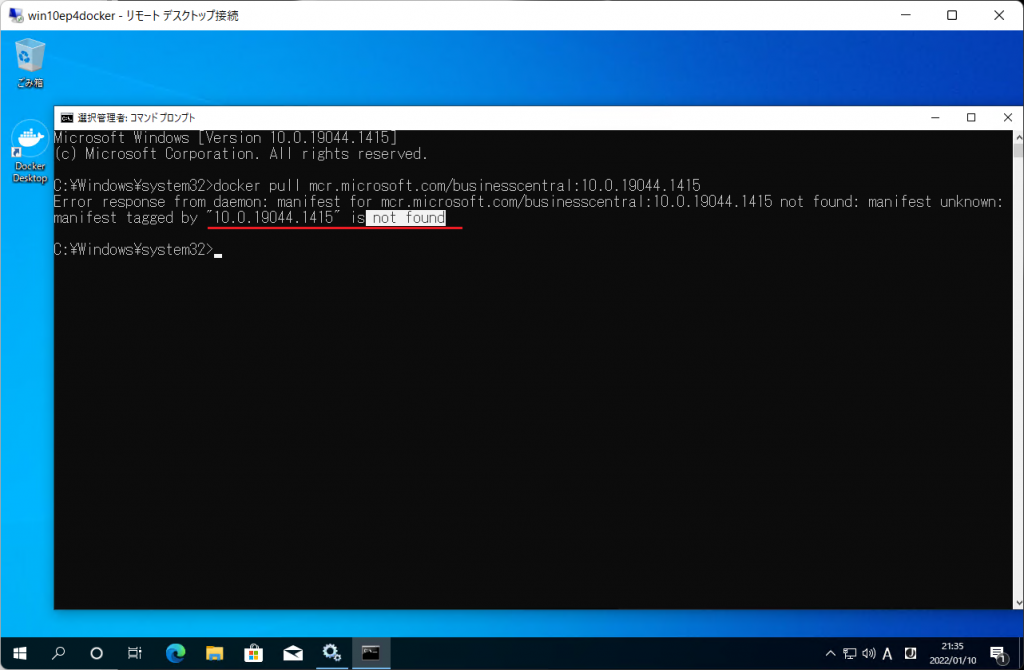The height and width of the screenshot is (670, 1024).
Task: Click the 'docker pull' command line text
Action: point(456,185)
